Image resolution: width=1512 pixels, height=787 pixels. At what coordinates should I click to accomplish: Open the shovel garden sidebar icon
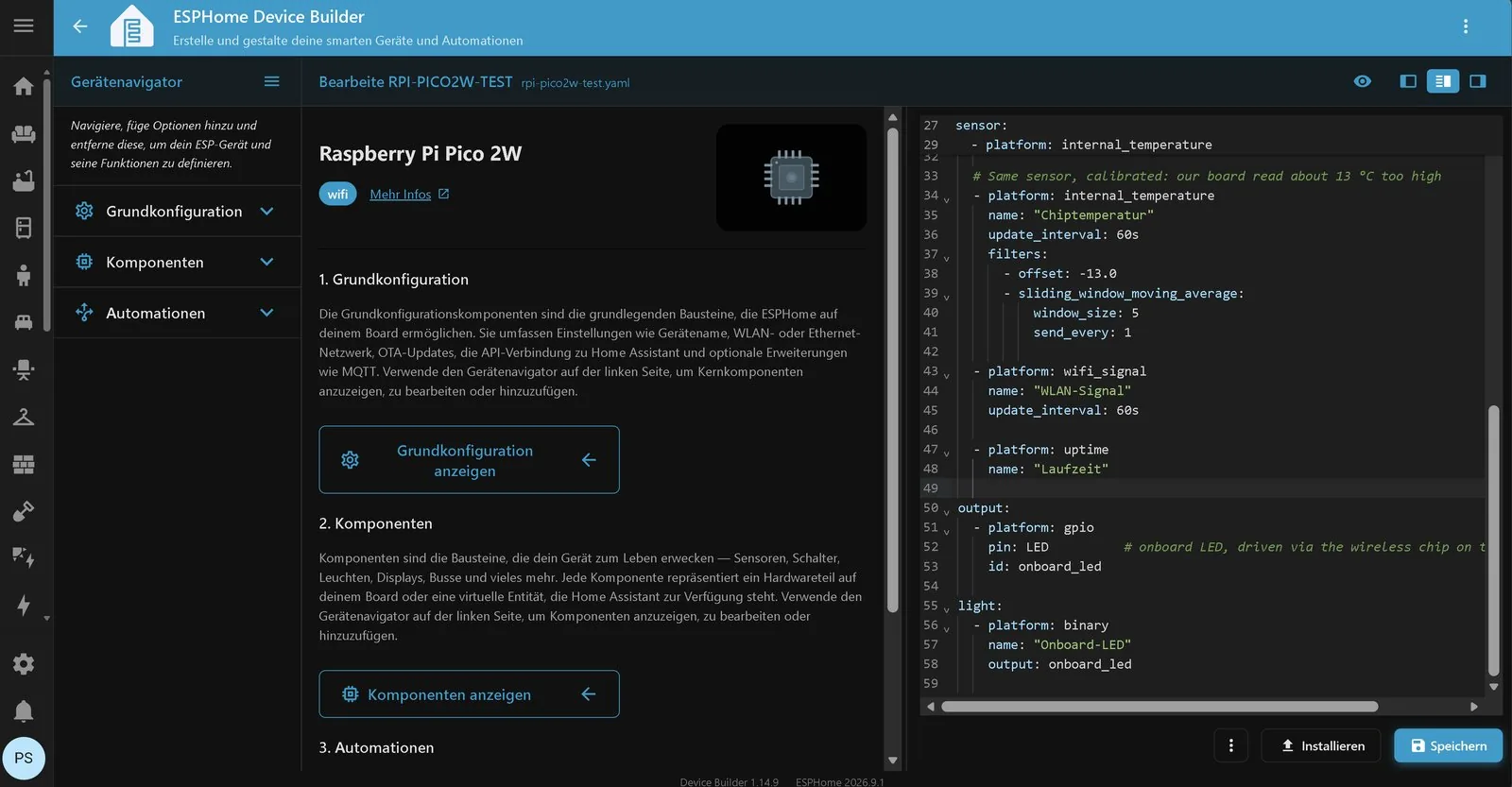point(24,511)
